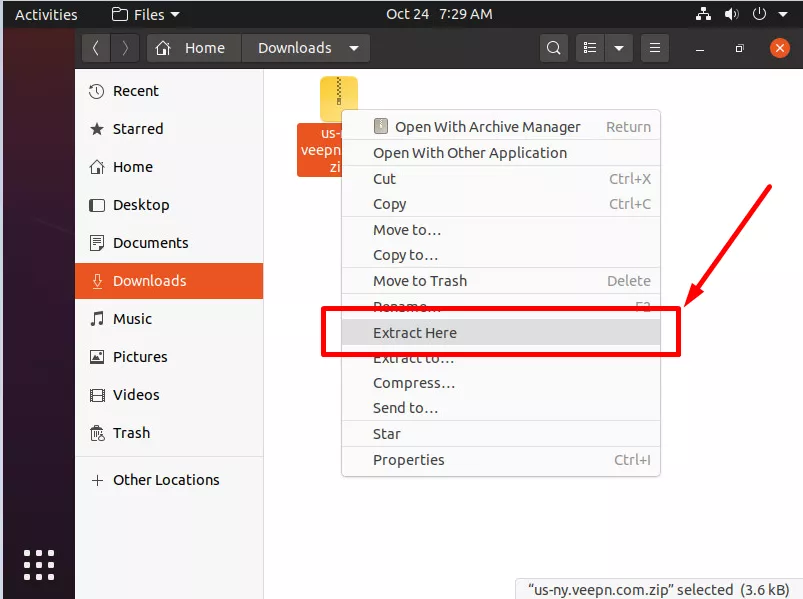Open the system menu arrow in top bar
The height and width of the screenshot is (599, 803).
tap(783, 14)
